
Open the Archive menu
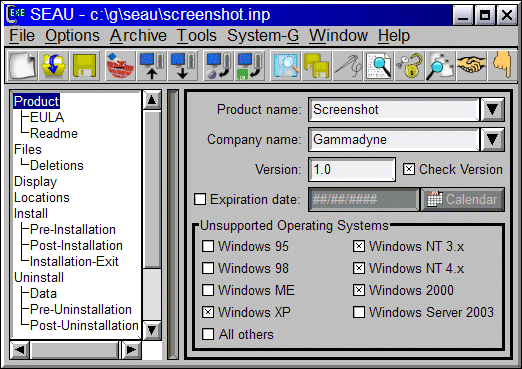[x=138, y=35]
